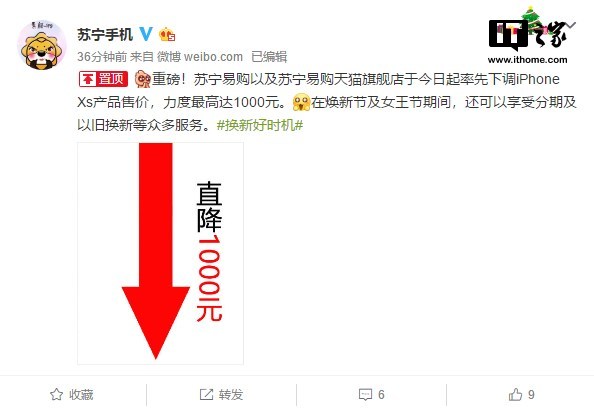Open comments via the speech bubble icon

pyautogui.click(x=365, y=394)
